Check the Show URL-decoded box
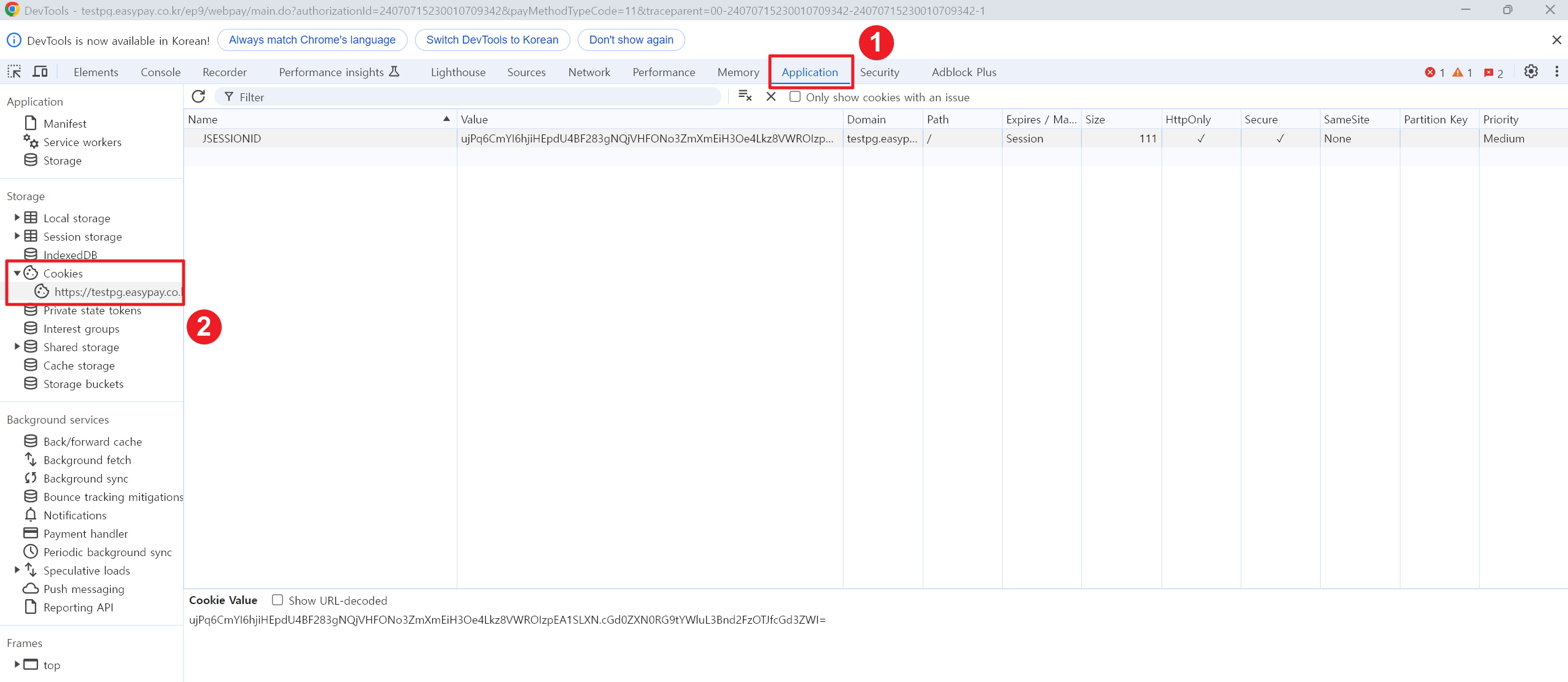Image resolution: width=1568 pixels, height=682 pixels. [278, 600]
